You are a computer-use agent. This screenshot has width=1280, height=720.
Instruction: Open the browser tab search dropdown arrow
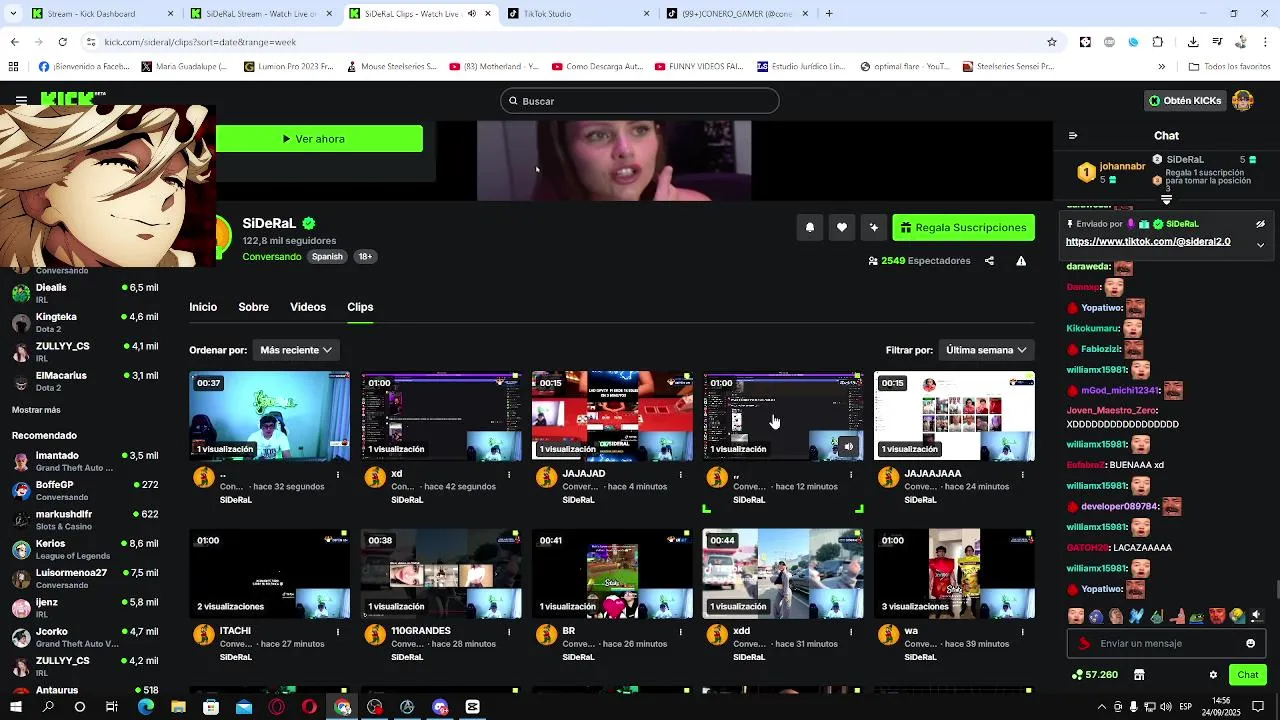(x=13, y=14)
